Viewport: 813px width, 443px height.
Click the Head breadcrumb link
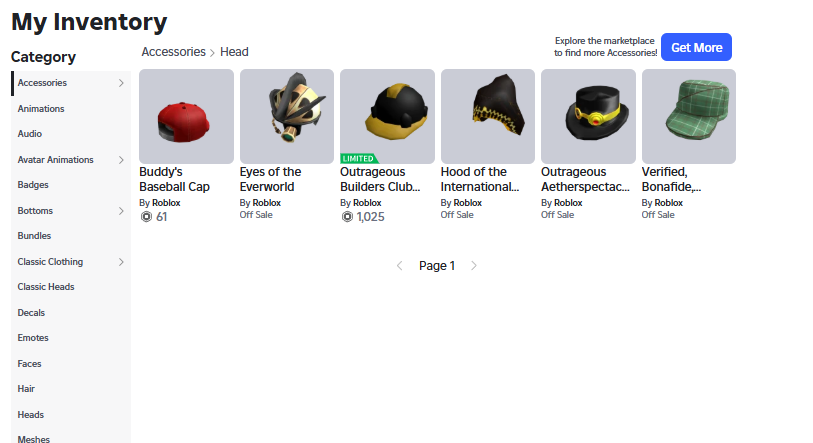[234, 52]
